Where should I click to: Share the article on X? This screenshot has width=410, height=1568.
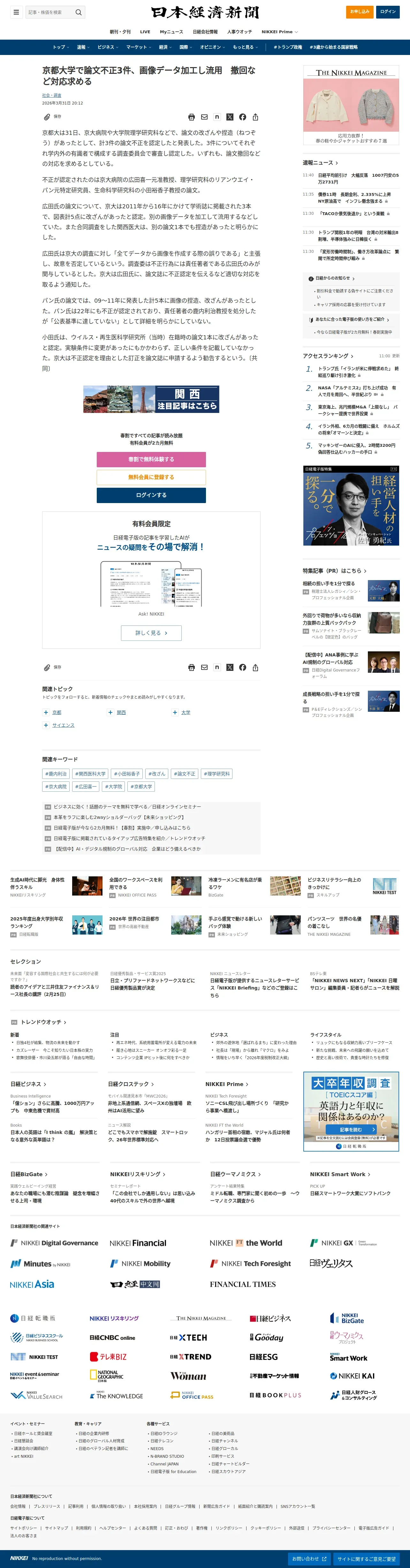230,117
